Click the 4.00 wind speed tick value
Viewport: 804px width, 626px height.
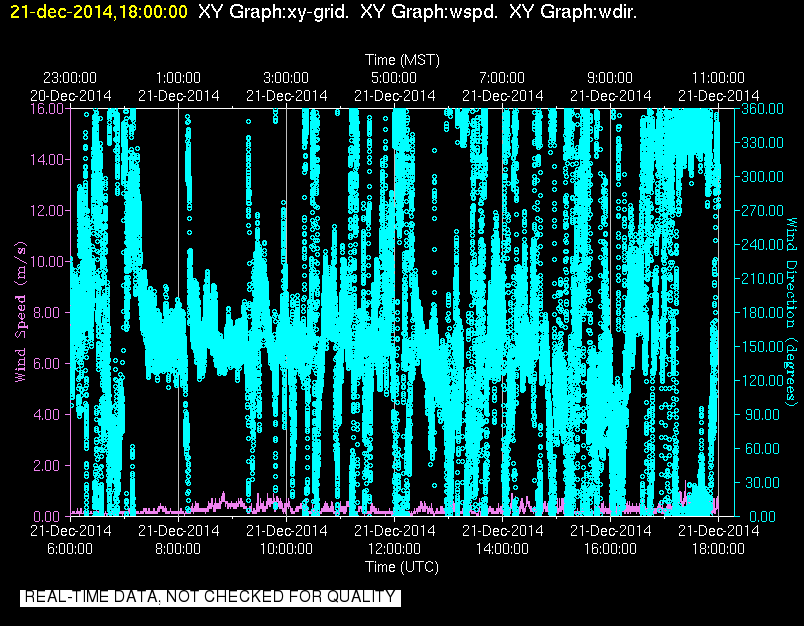48,414
